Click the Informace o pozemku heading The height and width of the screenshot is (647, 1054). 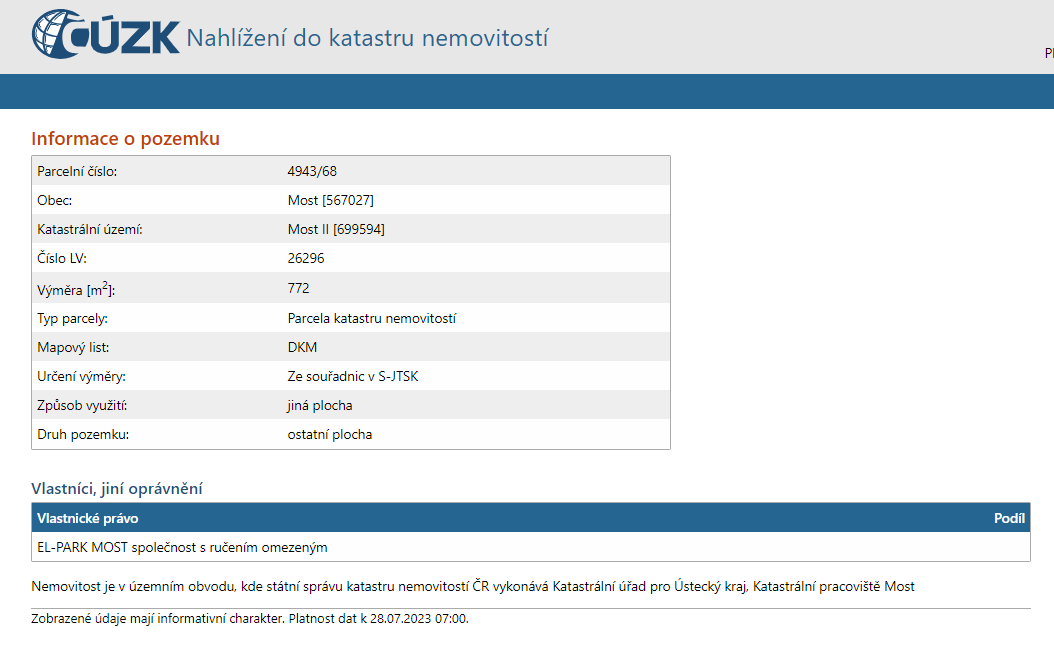(125, 139)
